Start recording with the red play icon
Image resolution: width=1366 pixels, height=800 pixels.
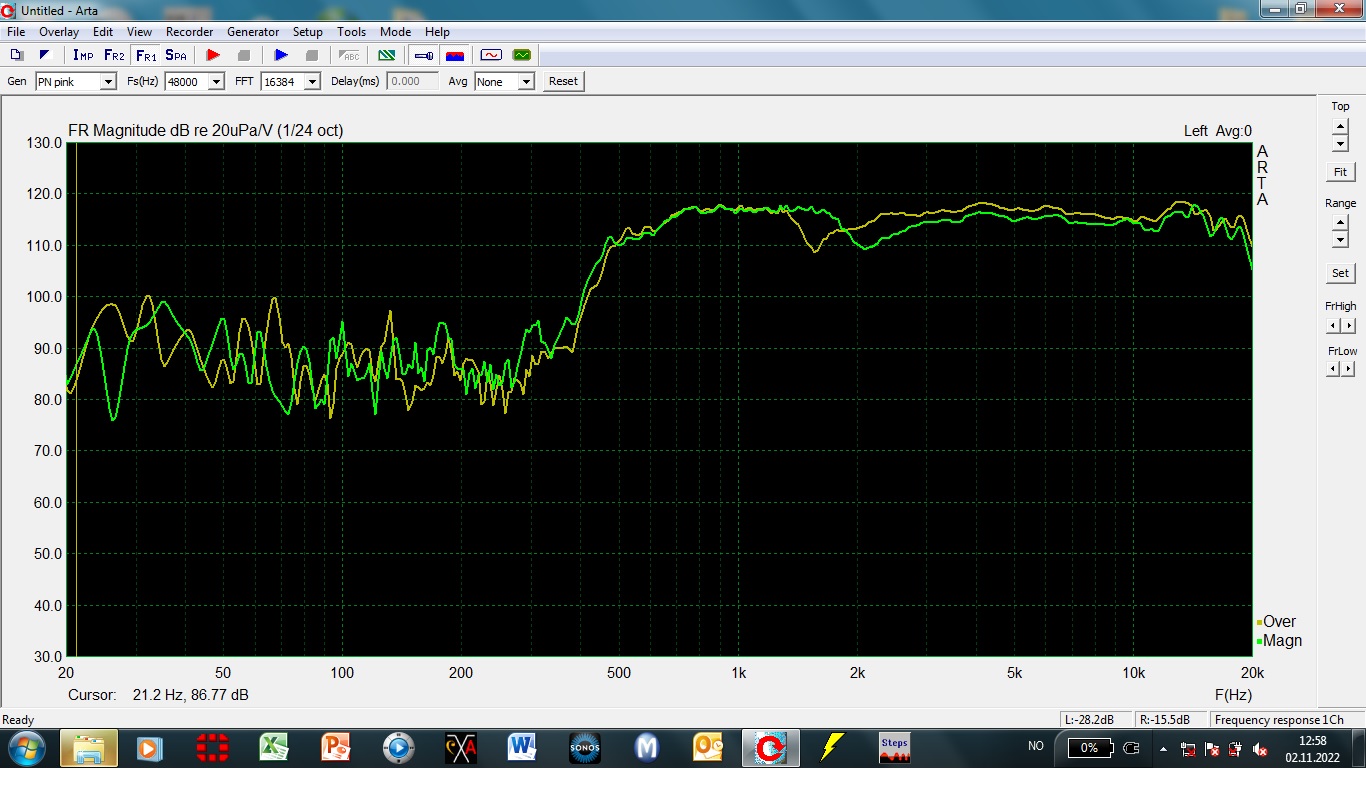tap(213, 55)
